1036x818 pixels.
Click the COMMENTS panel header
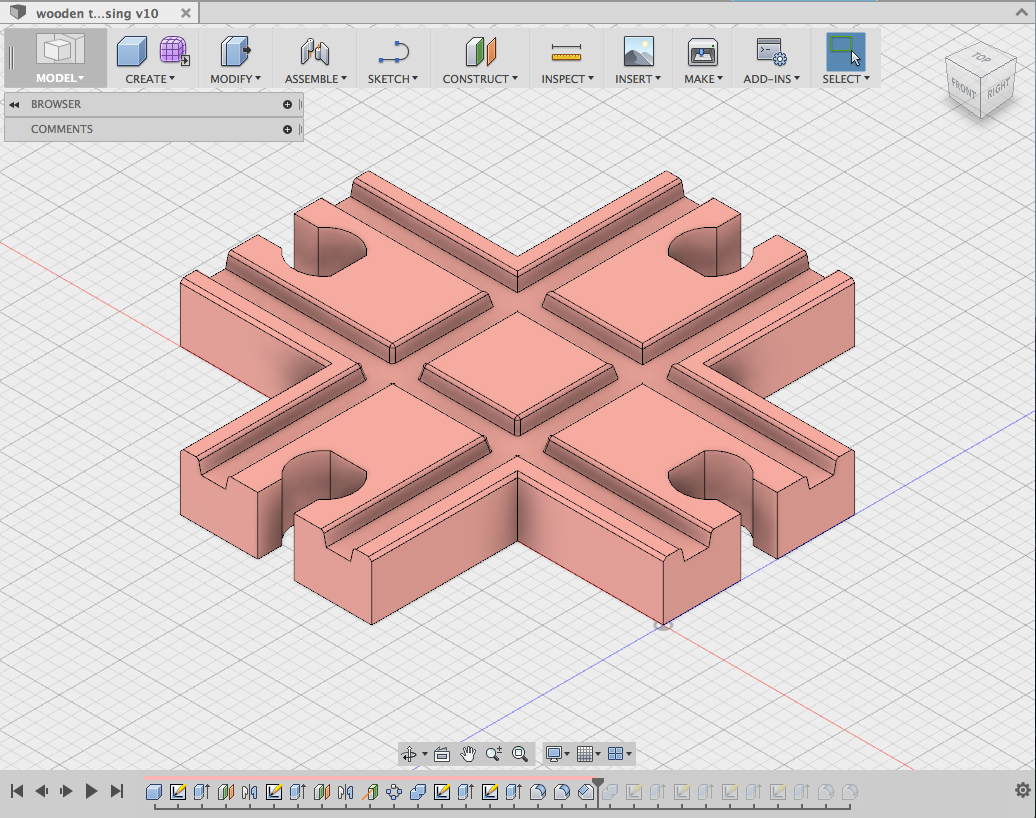point(153,130)
